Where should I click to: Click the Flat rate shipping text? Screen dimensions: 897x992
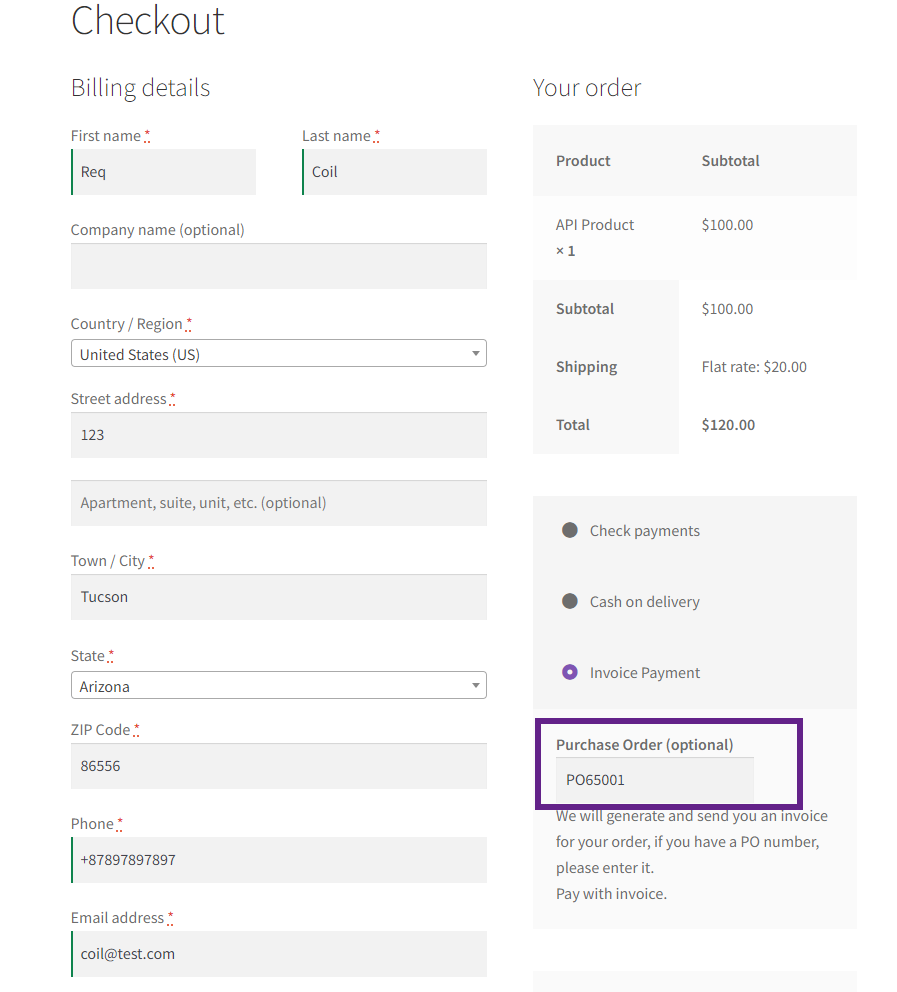pos(753,366)
